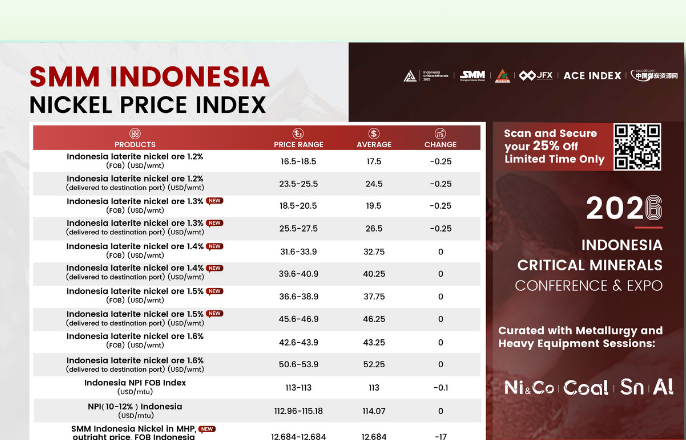Click price range 31.6-33.9
Viewport: 686px width, 440px height.
click(298, 252)
